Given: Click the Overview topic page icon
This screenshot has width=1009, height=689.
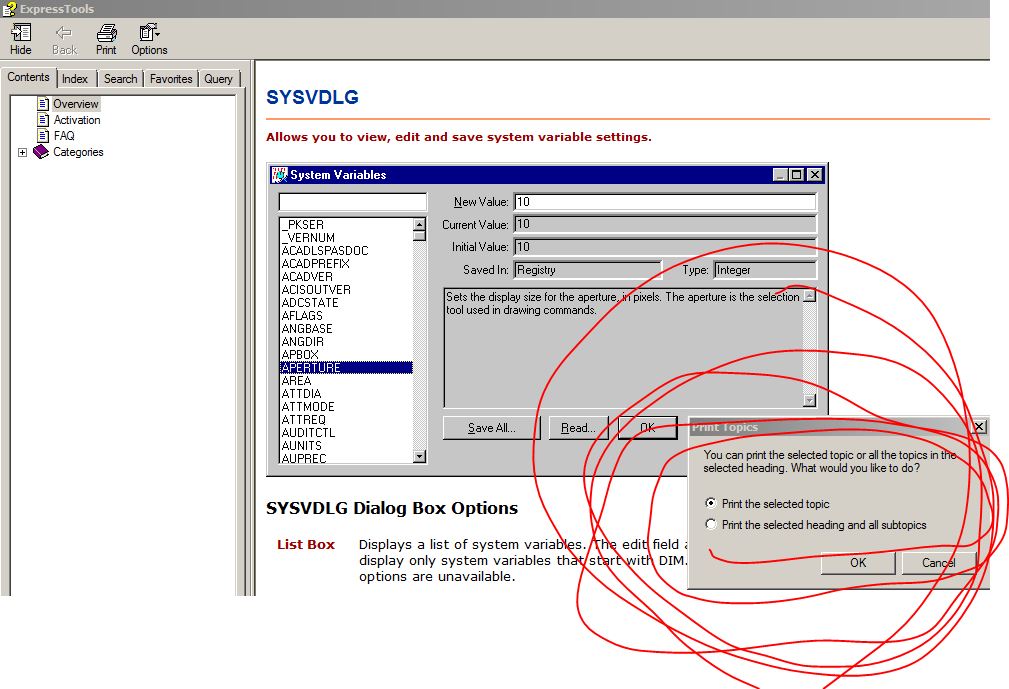Looking at the screenshot, I should [x=43, y=103].
